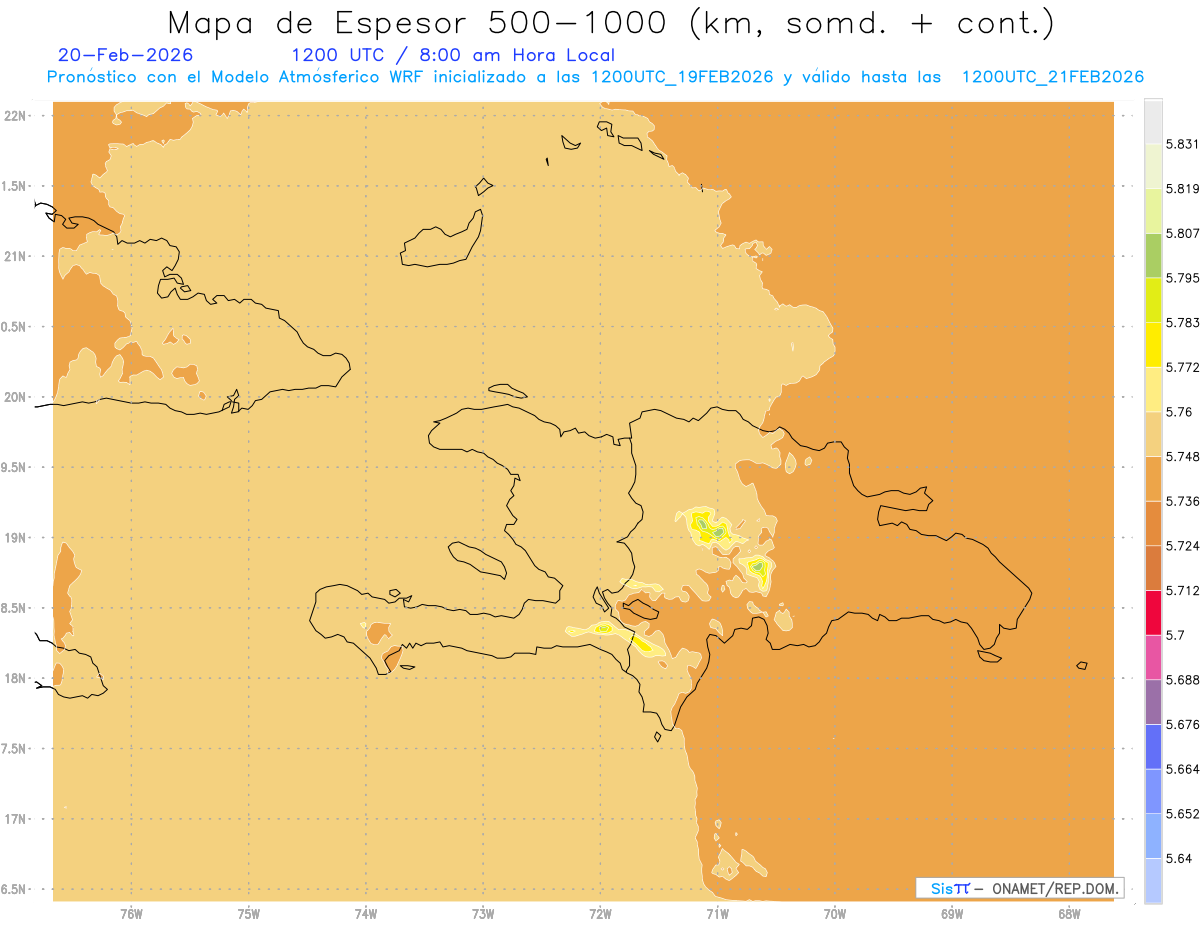The width and height of the screenshot is (1200, 927).
Task: Click the latitude label '19N'
Action: (16, 538)
